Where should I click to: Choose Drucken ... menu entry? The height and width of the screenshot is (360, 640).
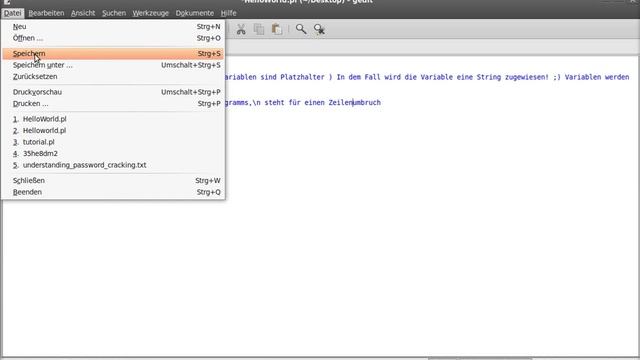[113, 103]
